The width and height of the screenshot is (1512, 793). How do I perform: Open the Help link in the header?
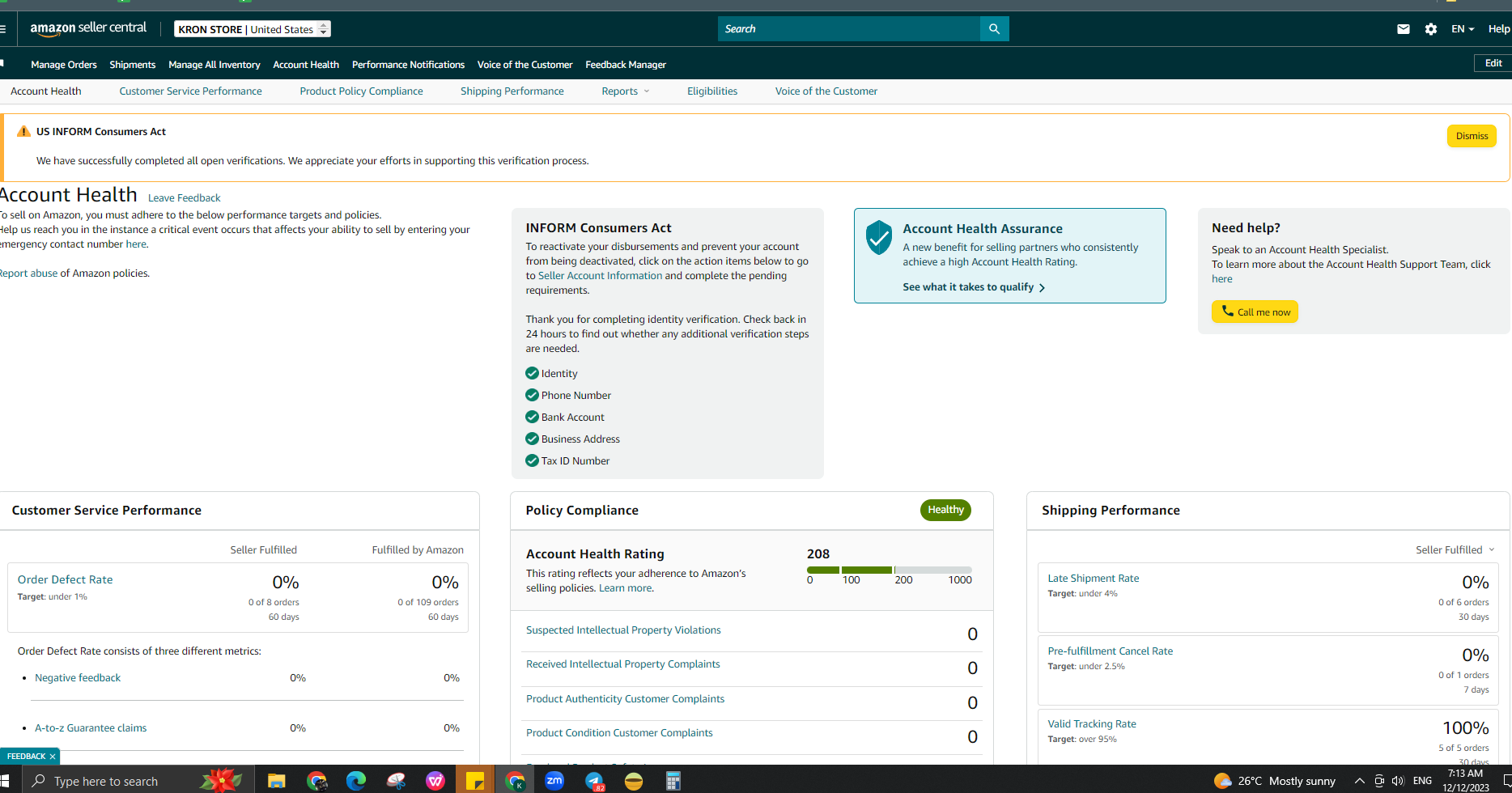click(x=1499, y=29)
